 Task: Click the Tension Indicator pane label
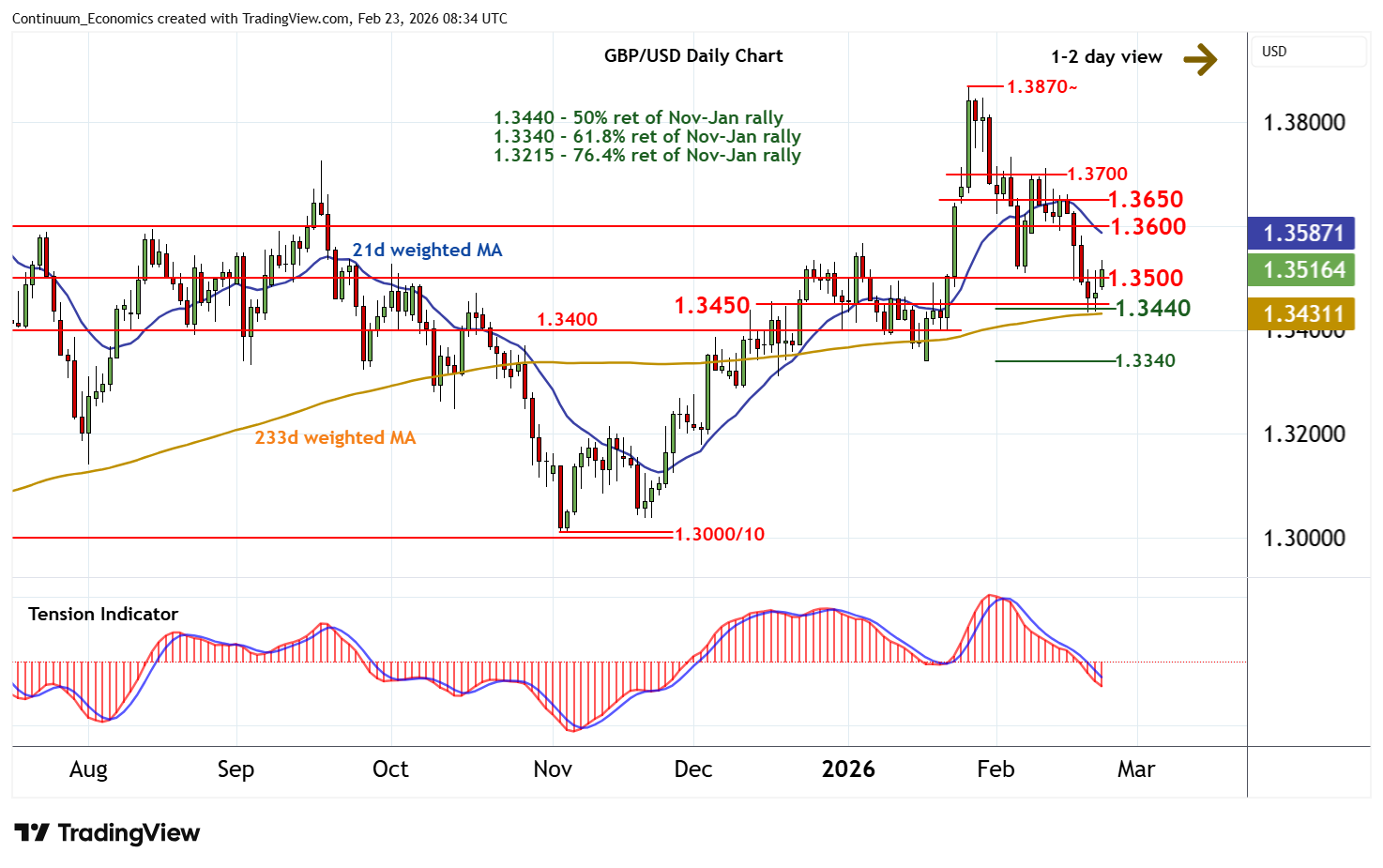click(103, 614)
